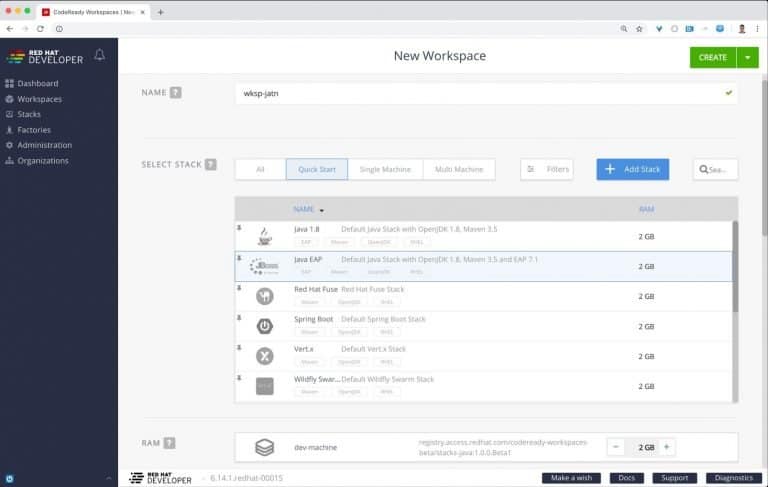Click the SELECT STACK help icon

click(211, 164)
